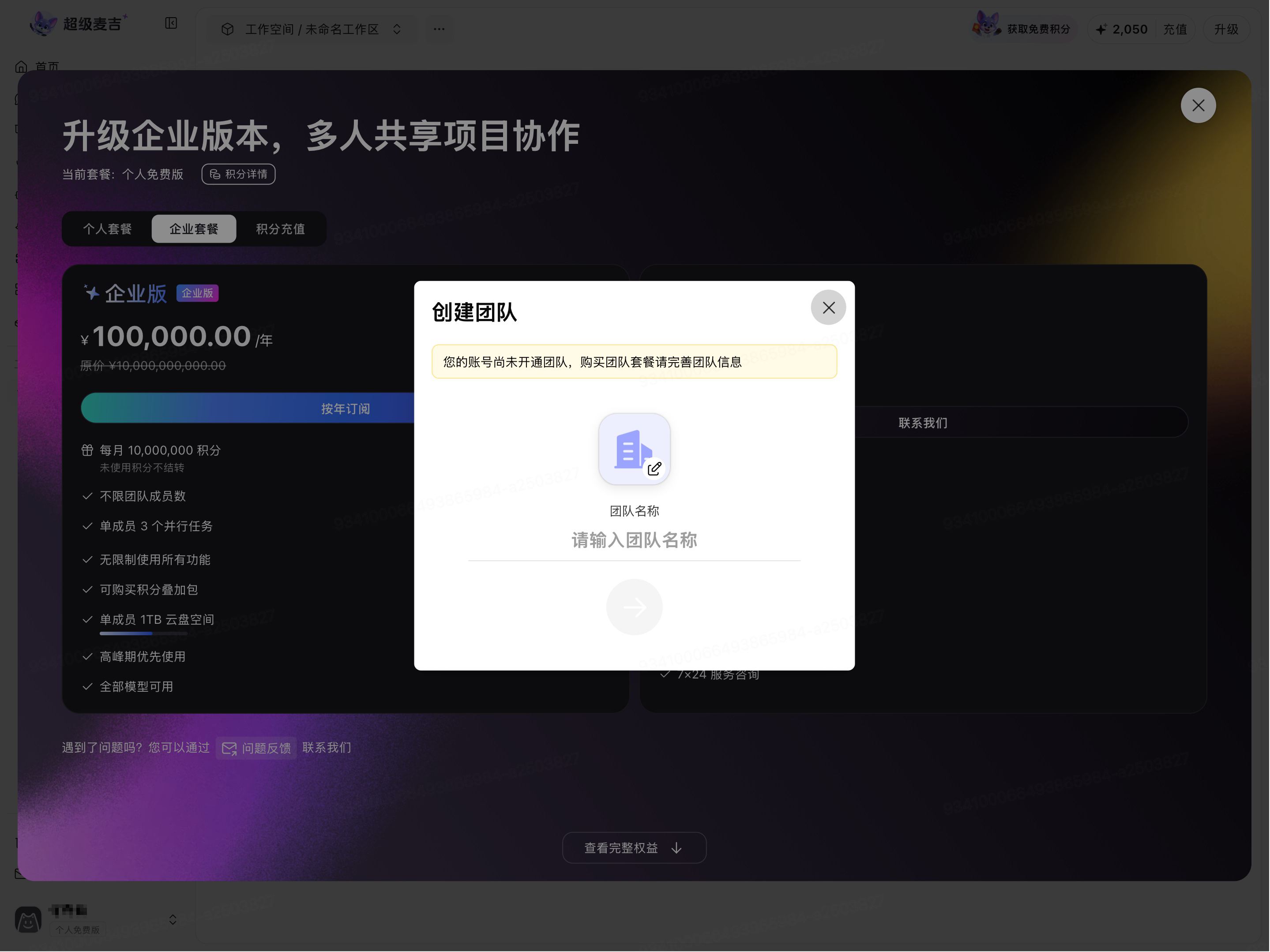Click 充值 in the top bar
The image size is (1270, 952).
[x=1175, y=29]
